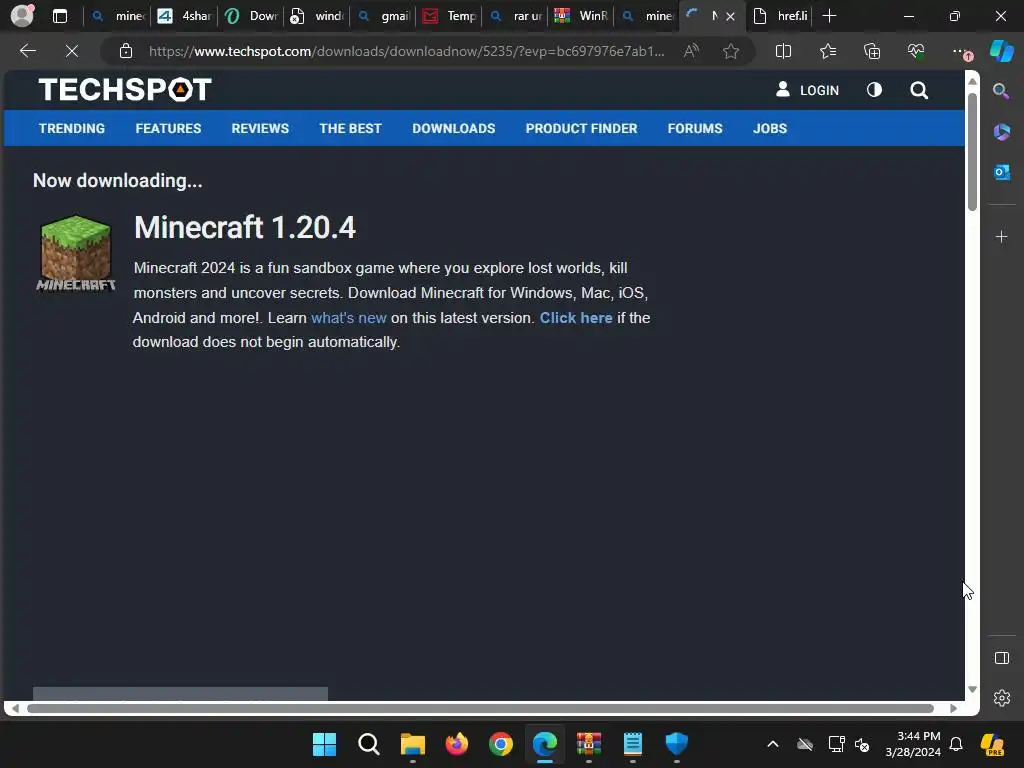Open sidebar settings gear
The height and width of the screenshot is (768, 1024).
click(x=1002, y=698)
